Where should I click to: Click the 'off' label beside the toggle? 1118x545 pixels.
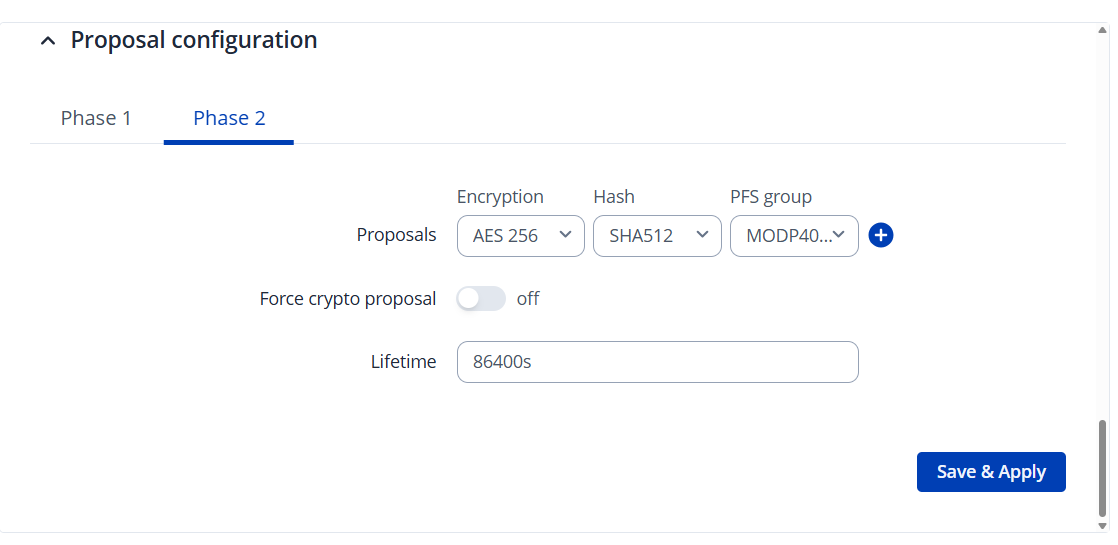pyautogui.click(x=528, y=299)
